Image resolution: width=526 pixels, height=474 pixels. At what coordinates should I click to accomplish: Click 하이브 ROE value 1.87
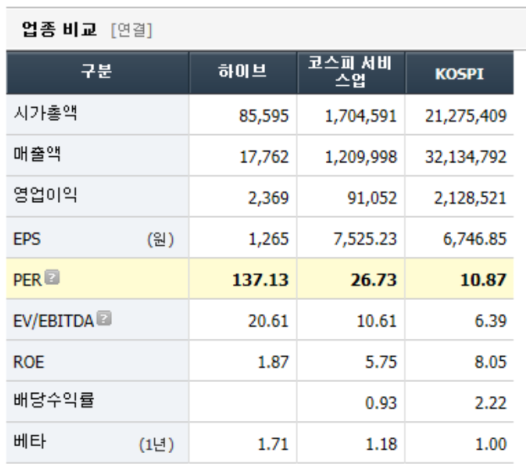(x=273, y=363)
